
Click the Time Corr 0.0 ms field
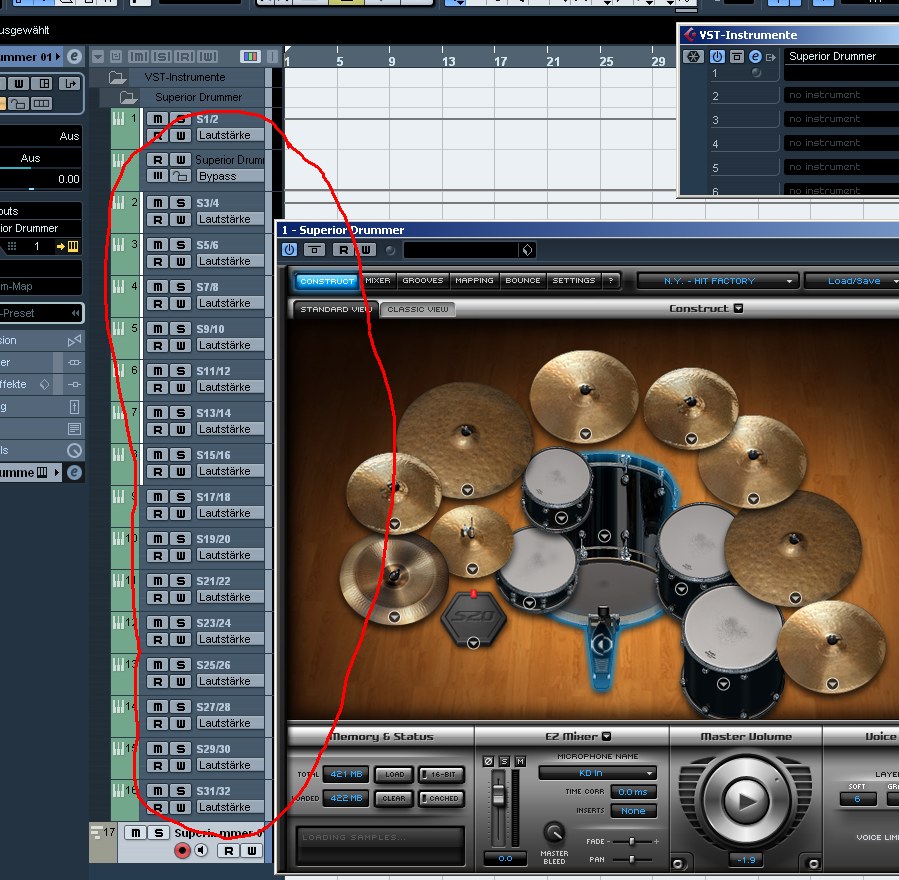633,792
